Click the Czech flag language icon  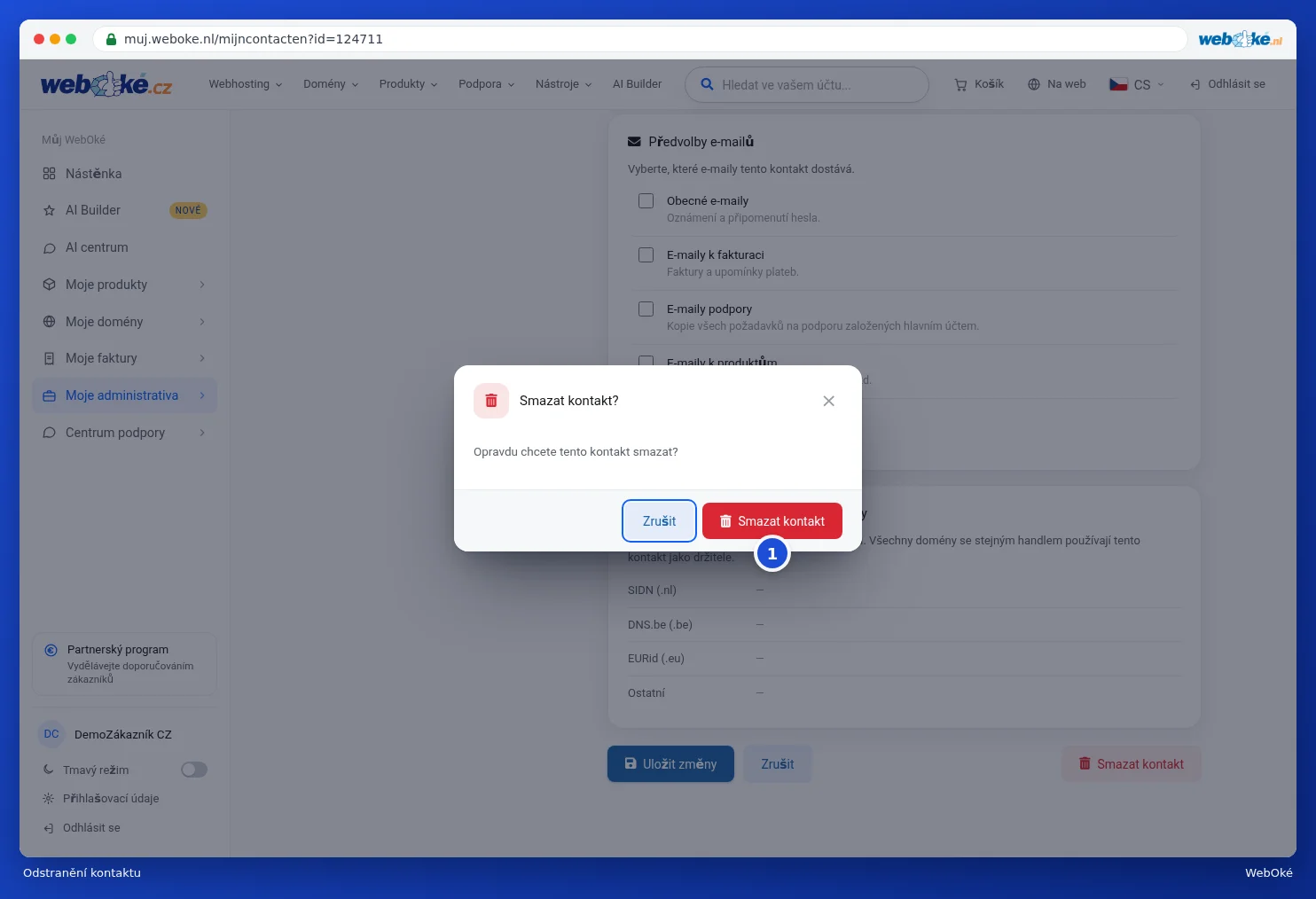click(x=1118, y=84)
